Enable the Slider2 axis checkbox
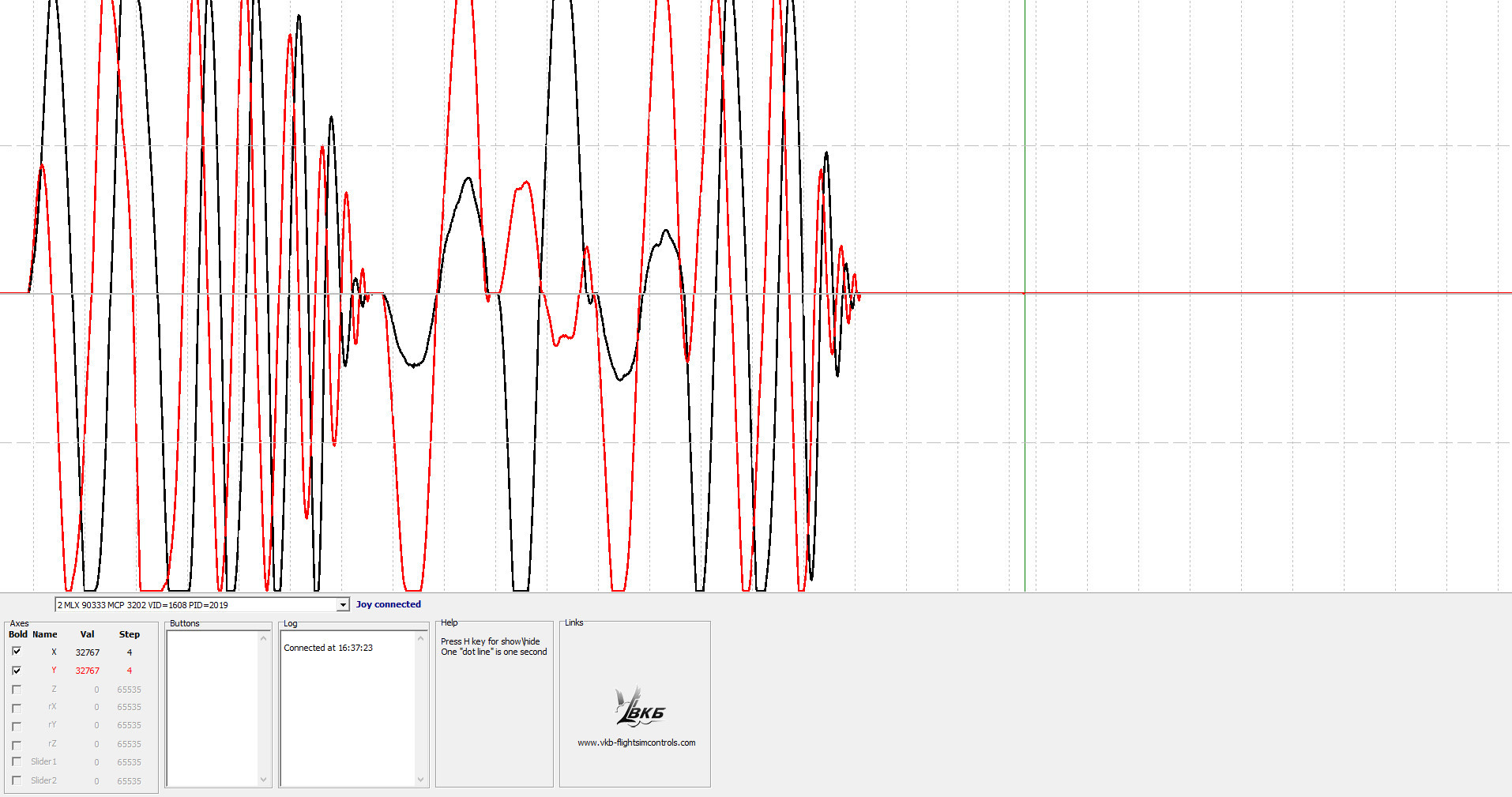Screen dimensions: 1512x797 pyautogui.click(x=17, y=781)
